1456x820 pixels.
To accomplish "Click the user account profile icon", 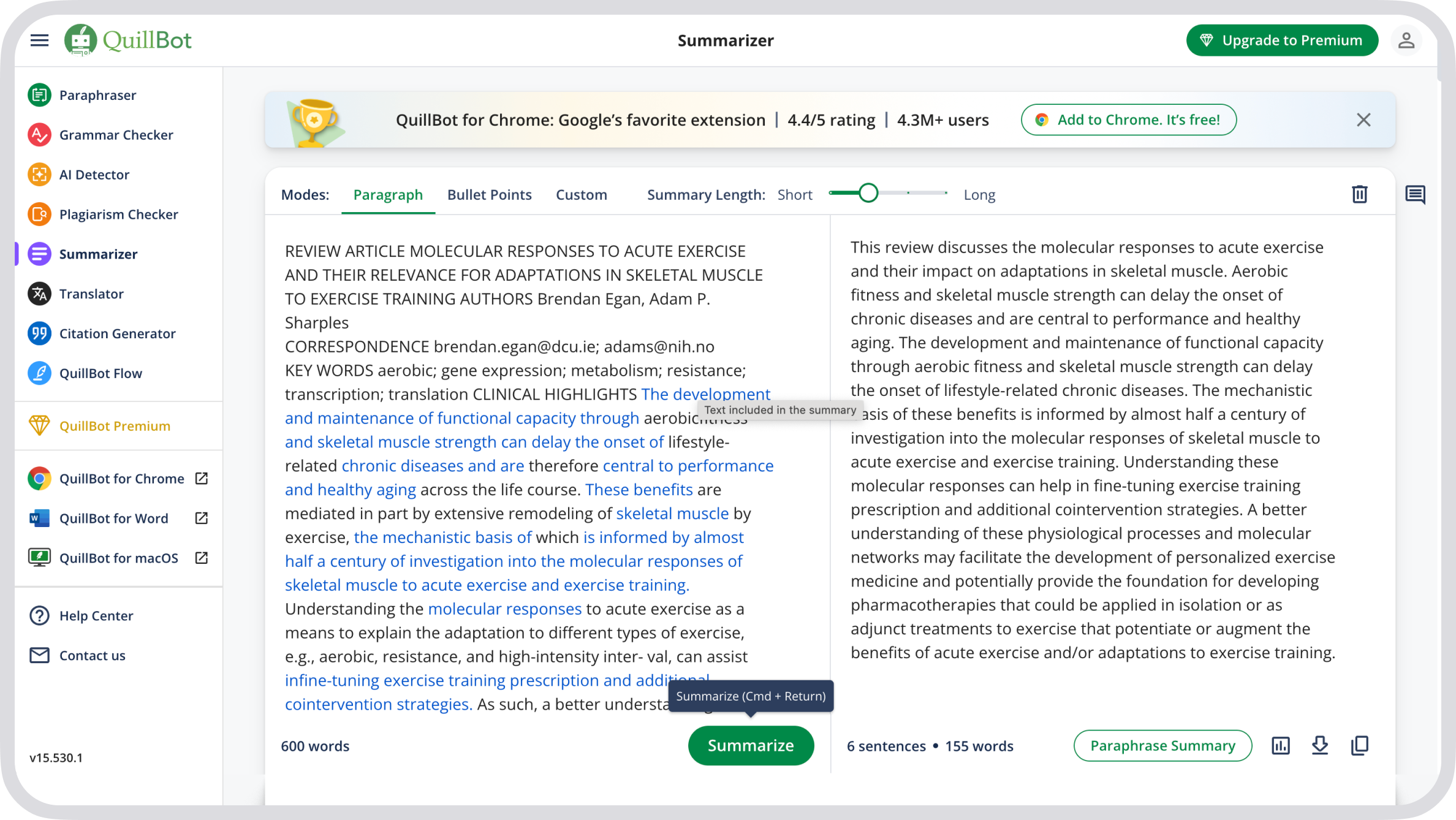I will (x=1406, y=40).
